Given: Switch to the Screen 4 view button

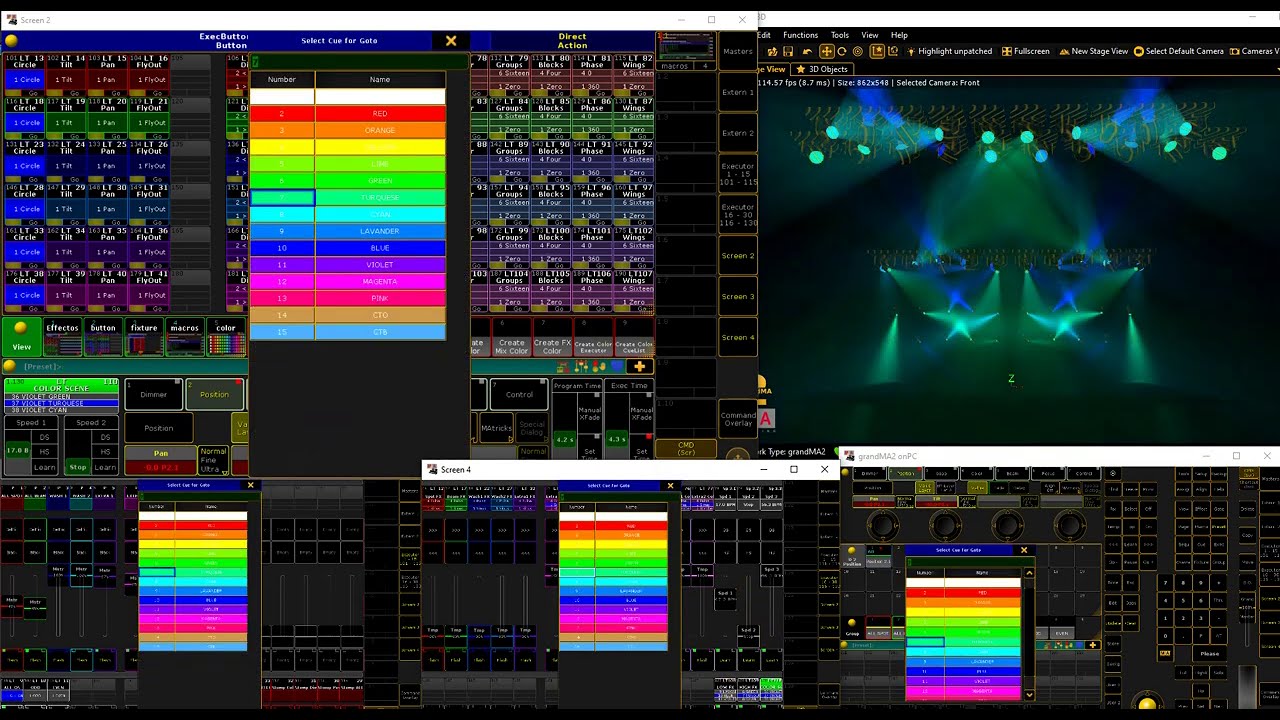Looking at the screenshot, I should coord(738,337).
